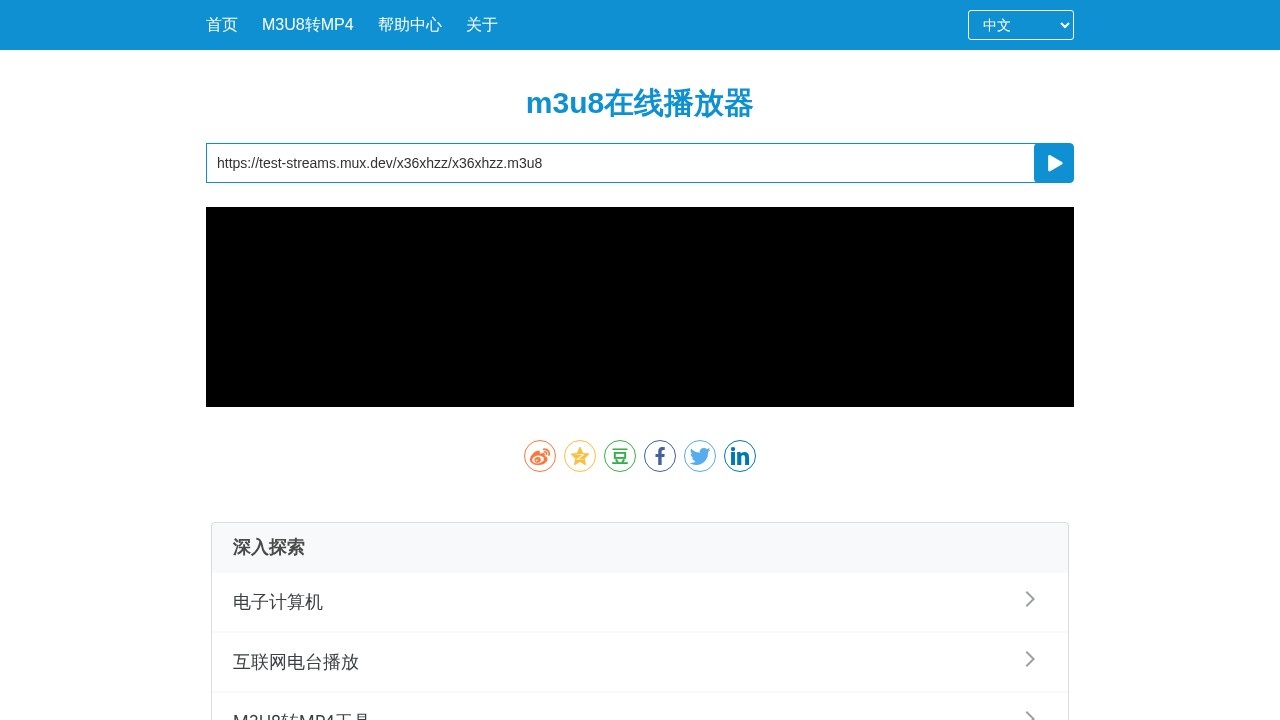
Task: Go to the 首页 menu item
Action: pos(221,24)
